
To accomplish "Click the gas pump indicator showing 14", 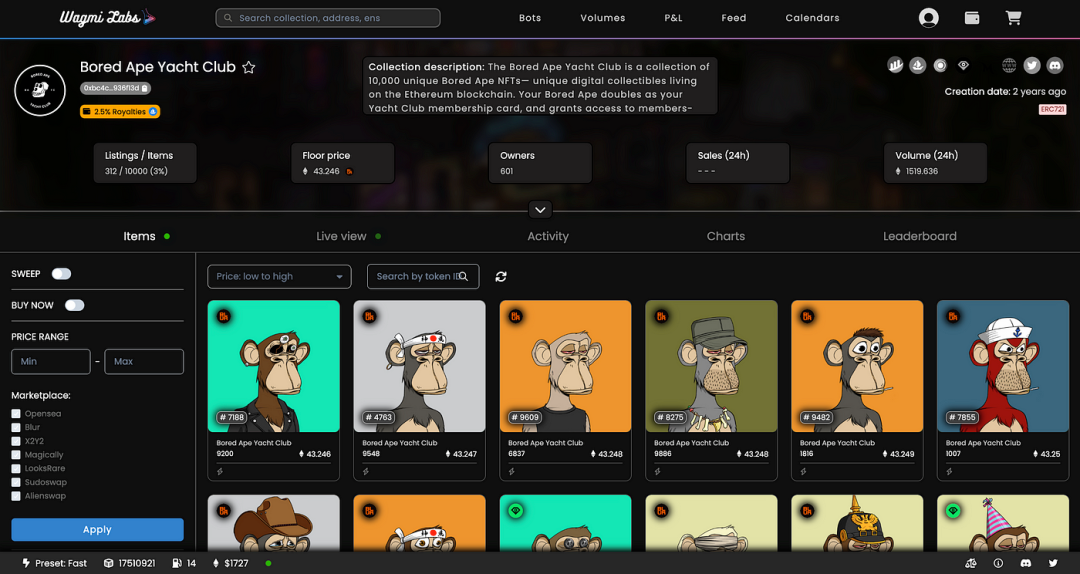I will click(184, 563).
